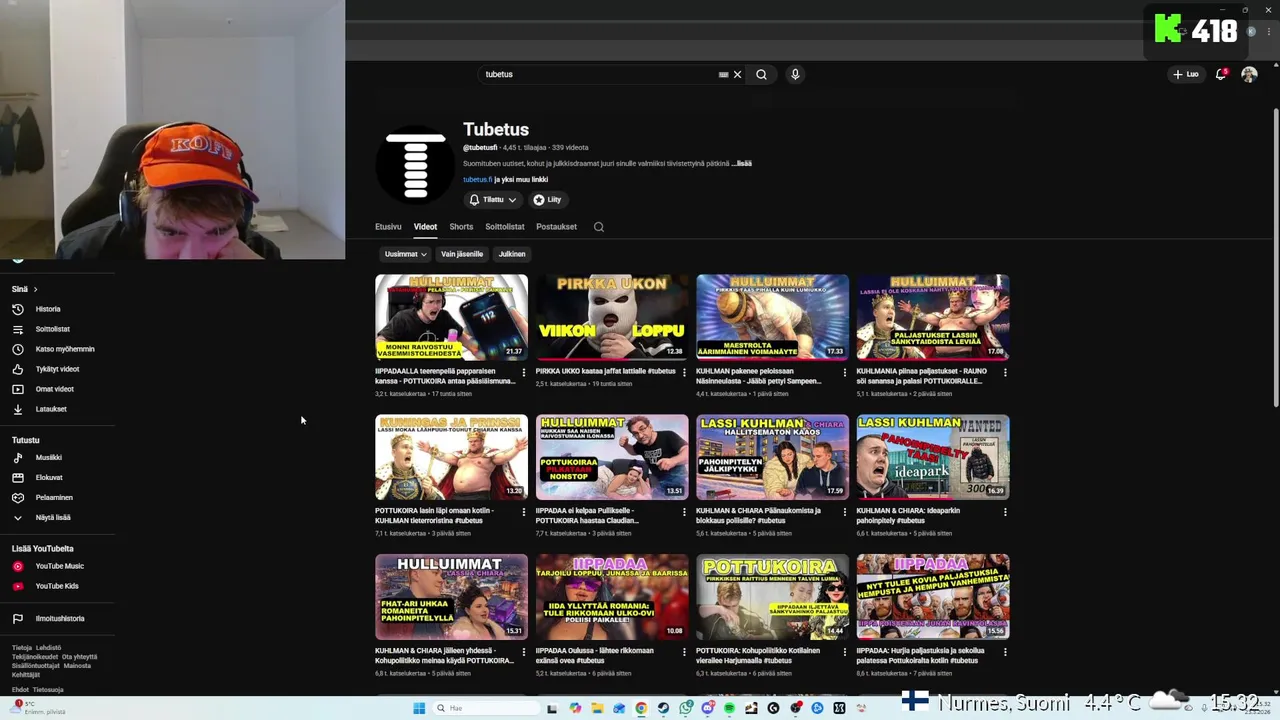This screenshot has height=720, width=1280.
Task: Click the Liity join button
Action: pyautogui.click(x=547, y=200)
